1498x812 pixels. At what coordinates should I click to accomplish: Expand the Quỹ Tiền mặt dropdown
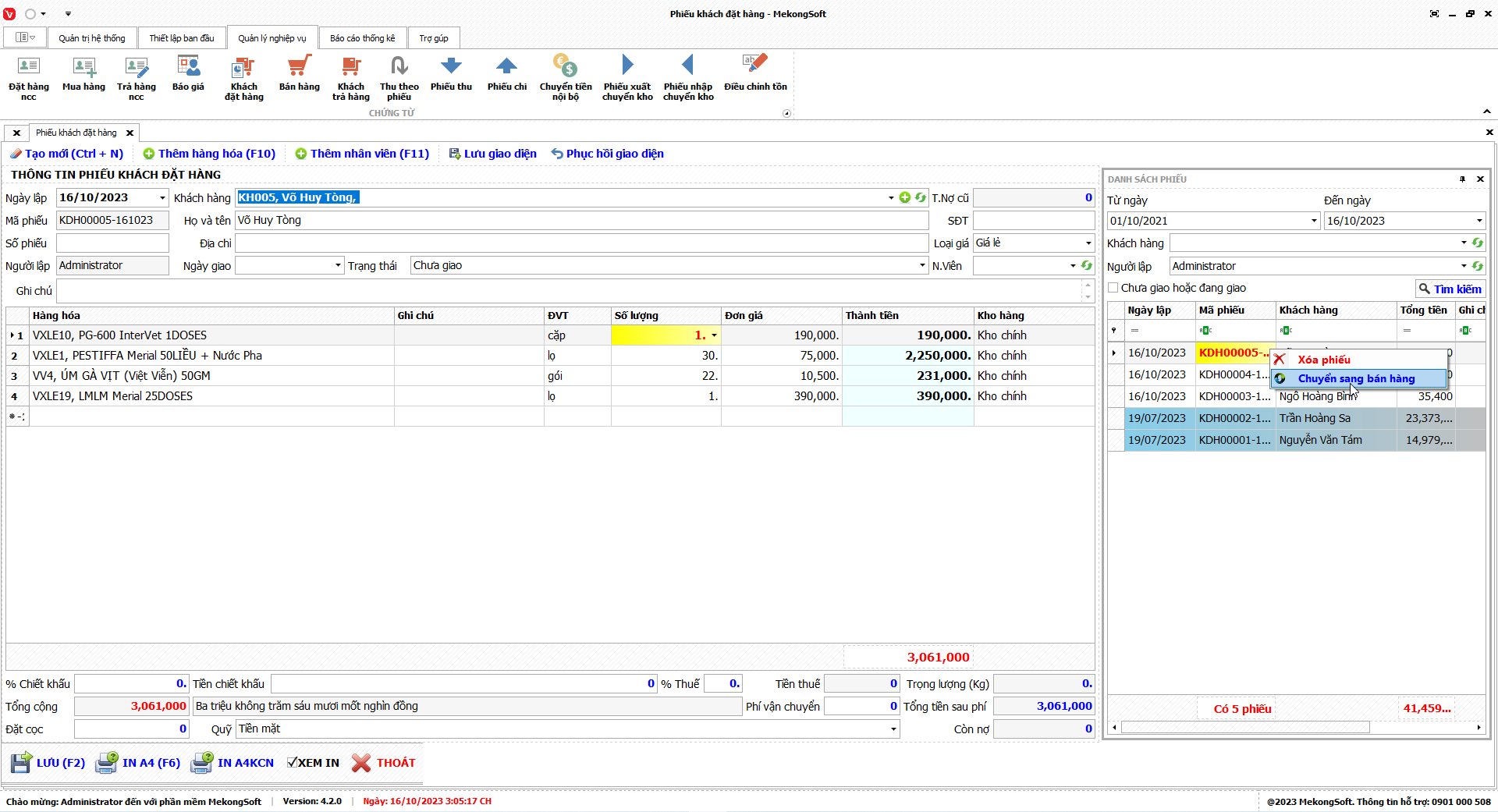[893, 729]
